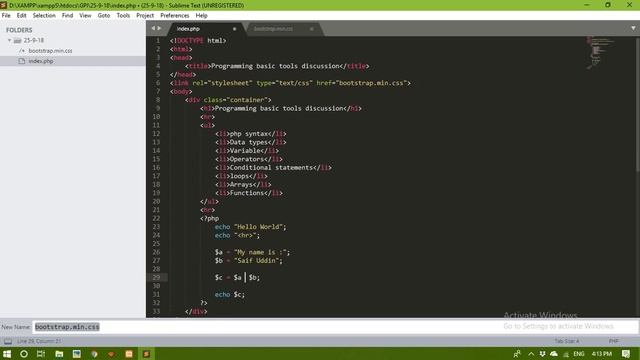Open the OneDrive cloud tray icon

[553, 354]
